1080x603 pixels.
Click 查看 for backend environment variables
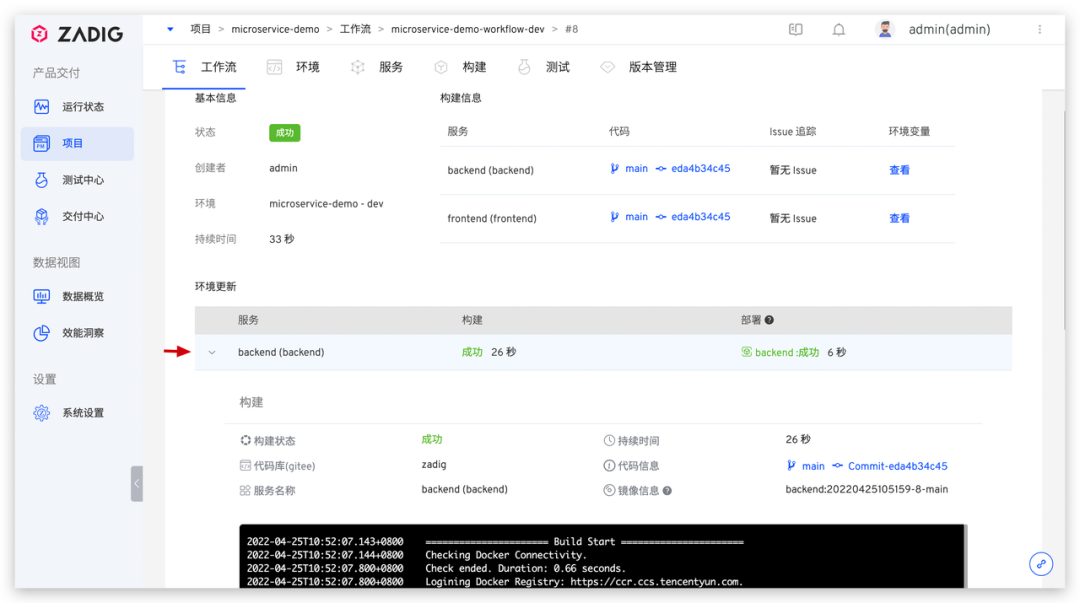(899, 170)
